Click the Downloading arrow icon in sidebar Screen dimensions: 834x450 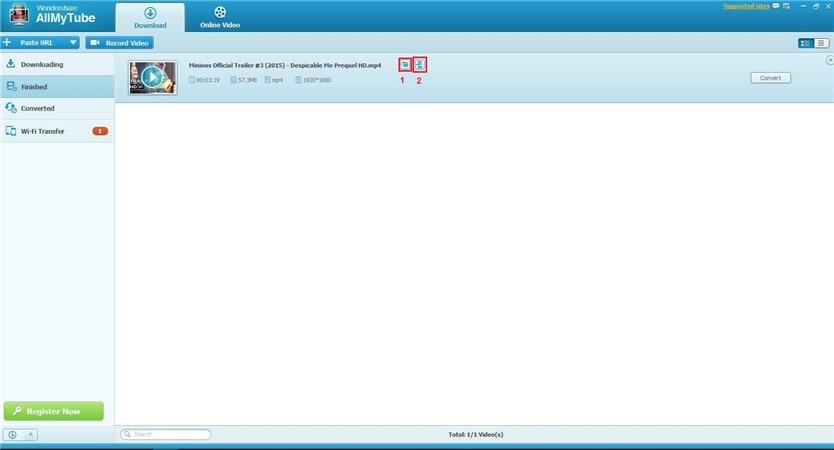(11, 64)
